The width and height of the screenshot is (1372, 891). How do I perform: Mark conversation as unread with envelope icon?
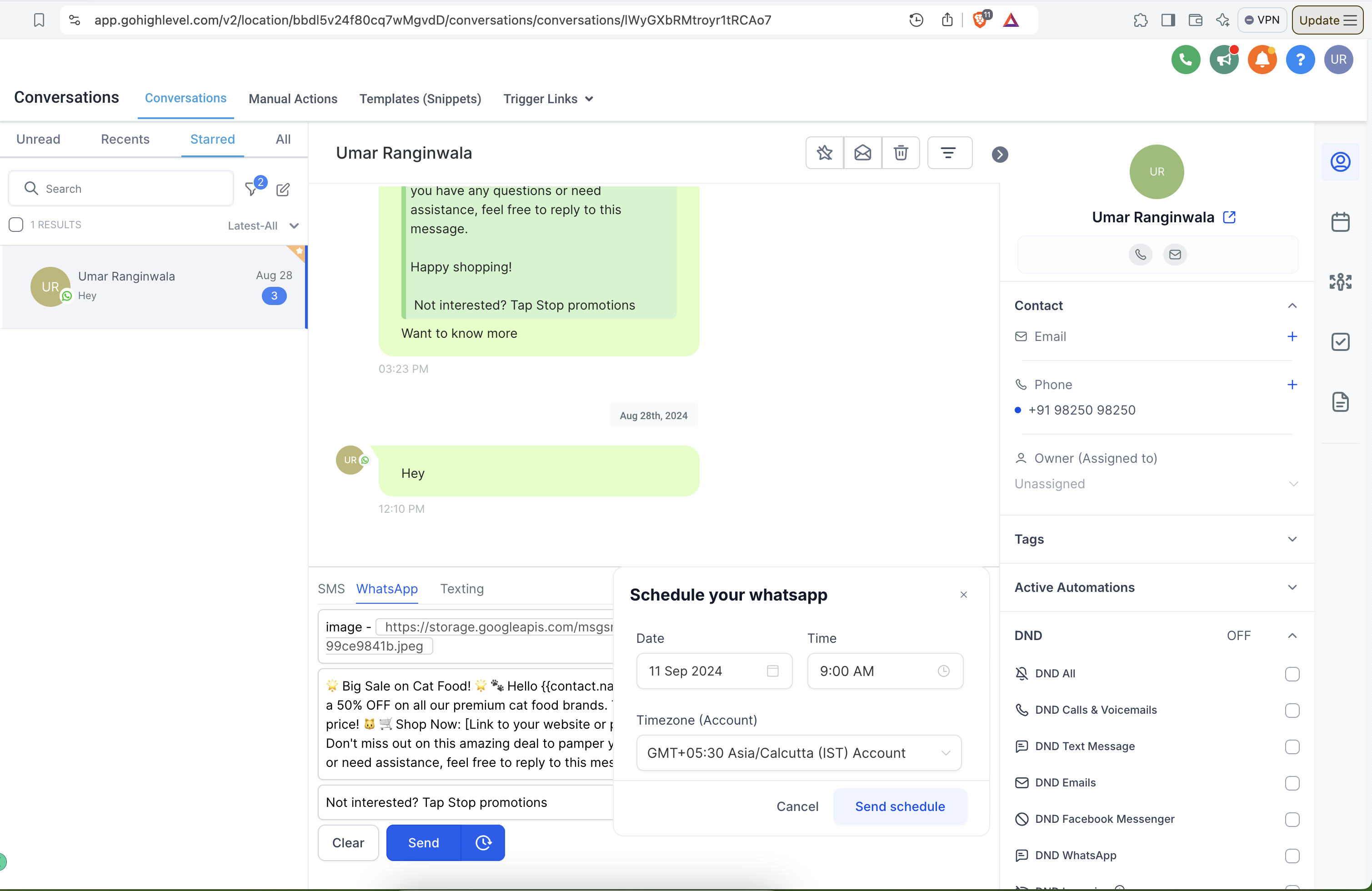pos(862,153)
